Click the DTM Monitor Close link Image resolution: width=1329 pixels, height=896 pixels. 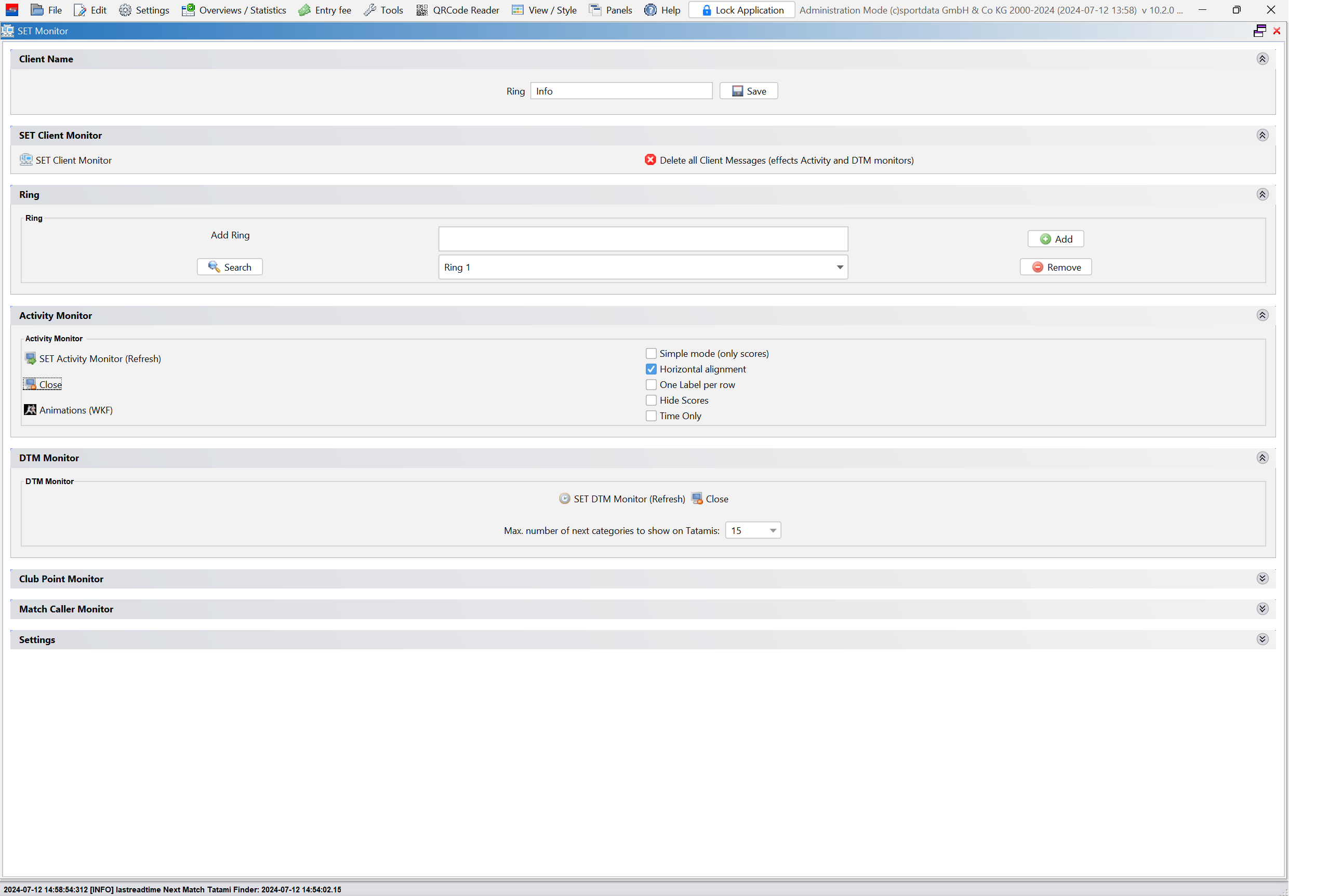point(717,500)
